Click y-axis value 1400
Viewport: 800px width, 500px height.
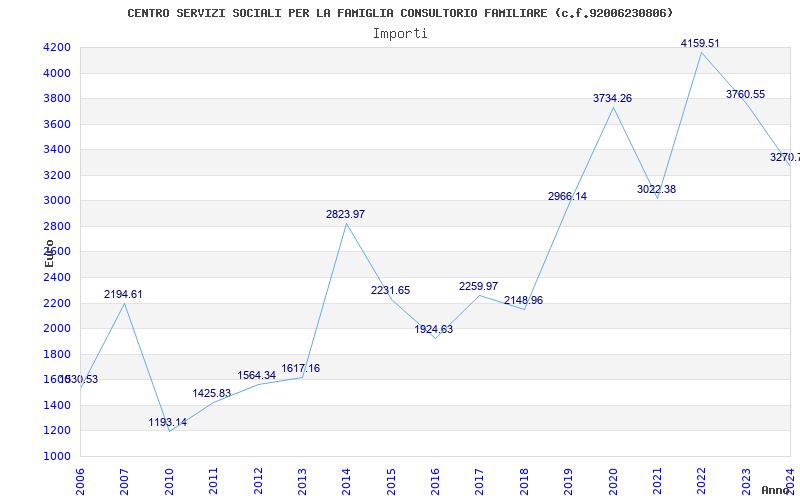click(x=57, y=406)
